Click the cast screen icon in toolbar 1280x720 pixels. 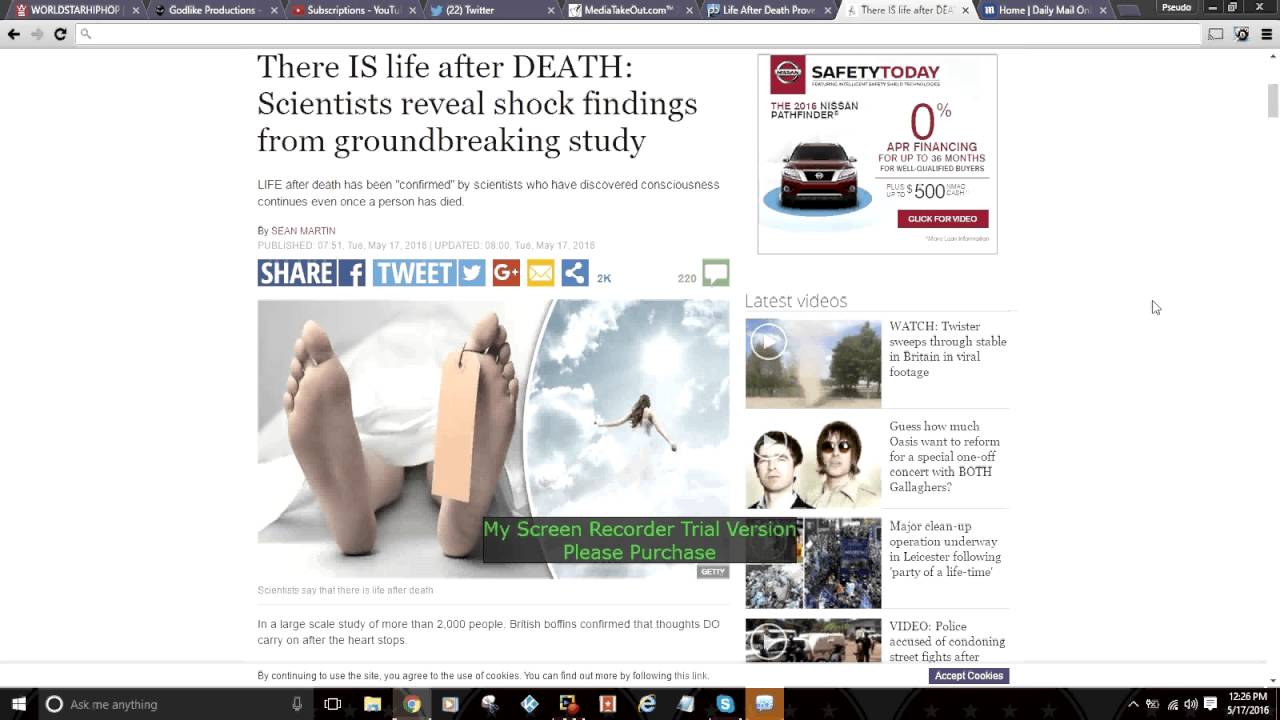pos(1215,34)
